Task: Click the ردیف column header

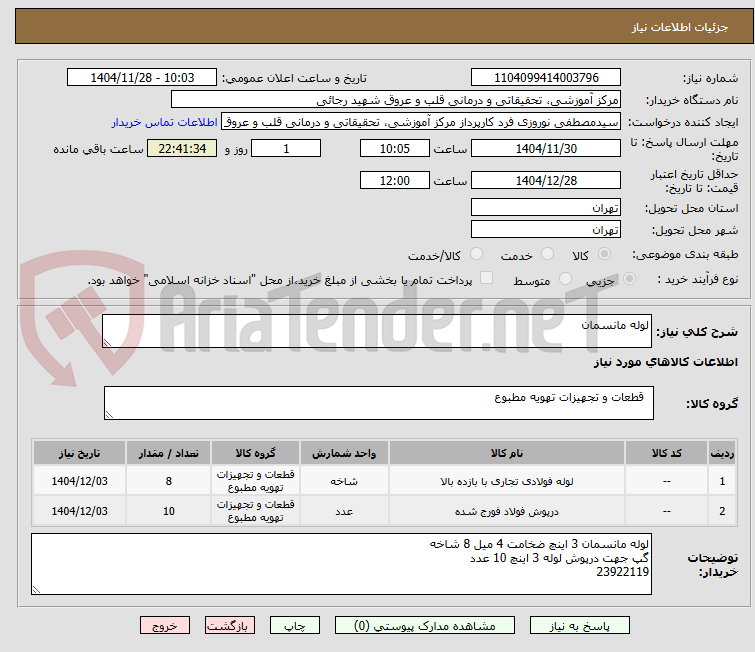Action: pos(722,453)
